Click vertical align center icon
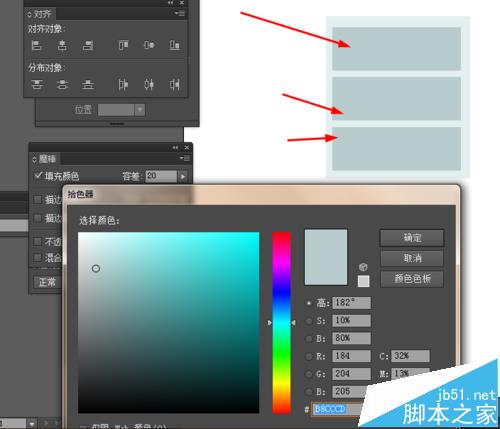The width and height of the screenshot is (500, 429). tap(149, 45)
